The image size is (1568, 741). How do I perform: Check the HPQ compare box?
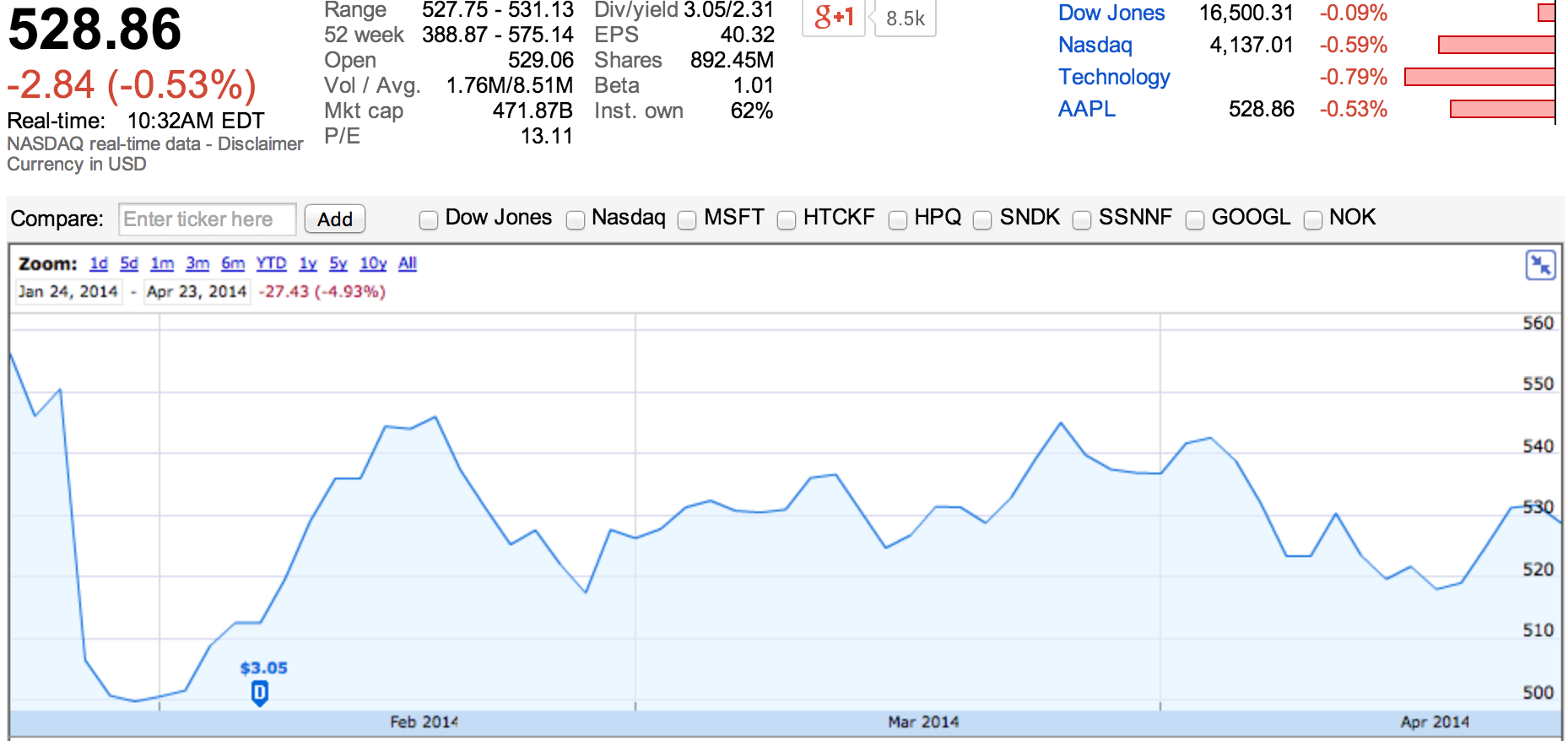898,219
